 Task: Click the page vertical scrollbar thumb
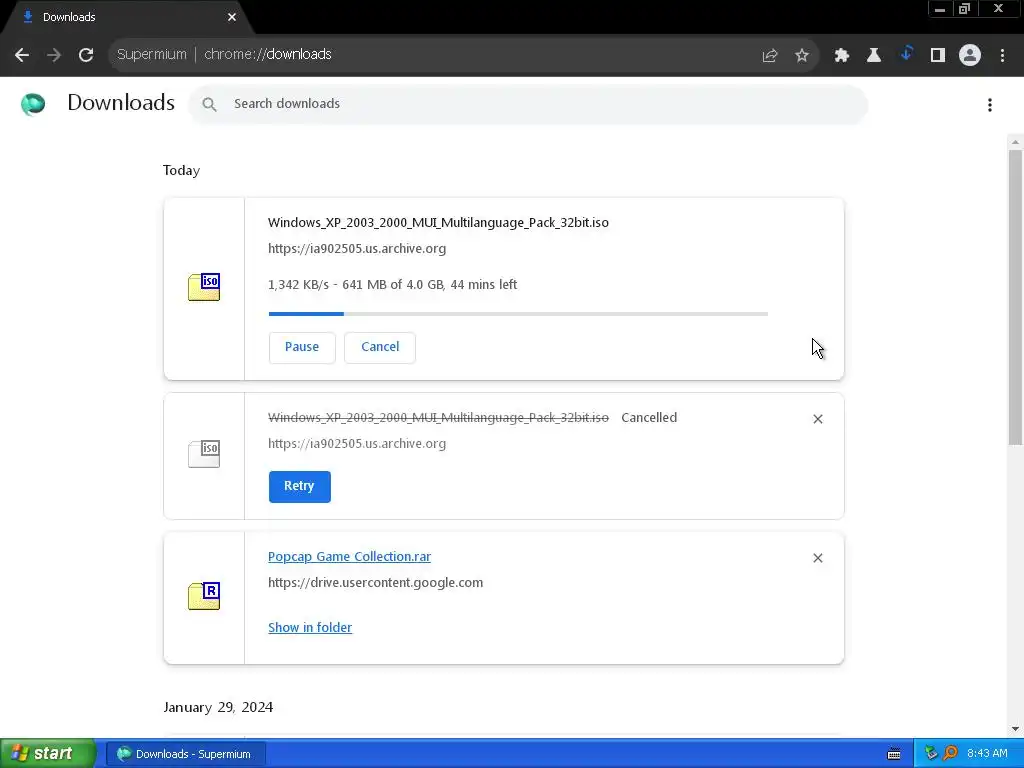point(1015,297)
